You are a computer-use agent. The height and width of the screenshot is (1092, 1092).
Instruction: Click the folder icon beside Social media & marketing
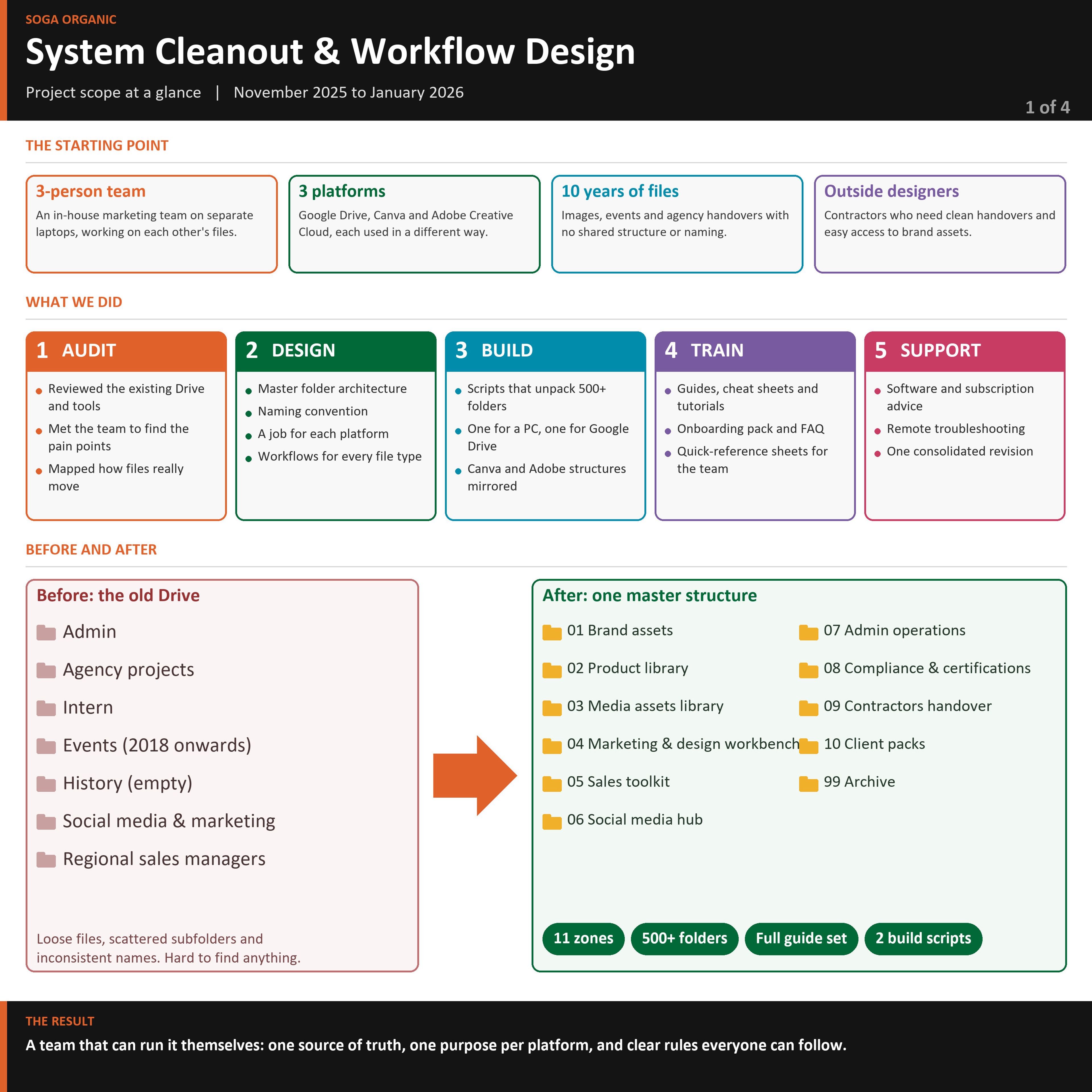[x=46, y=822]
